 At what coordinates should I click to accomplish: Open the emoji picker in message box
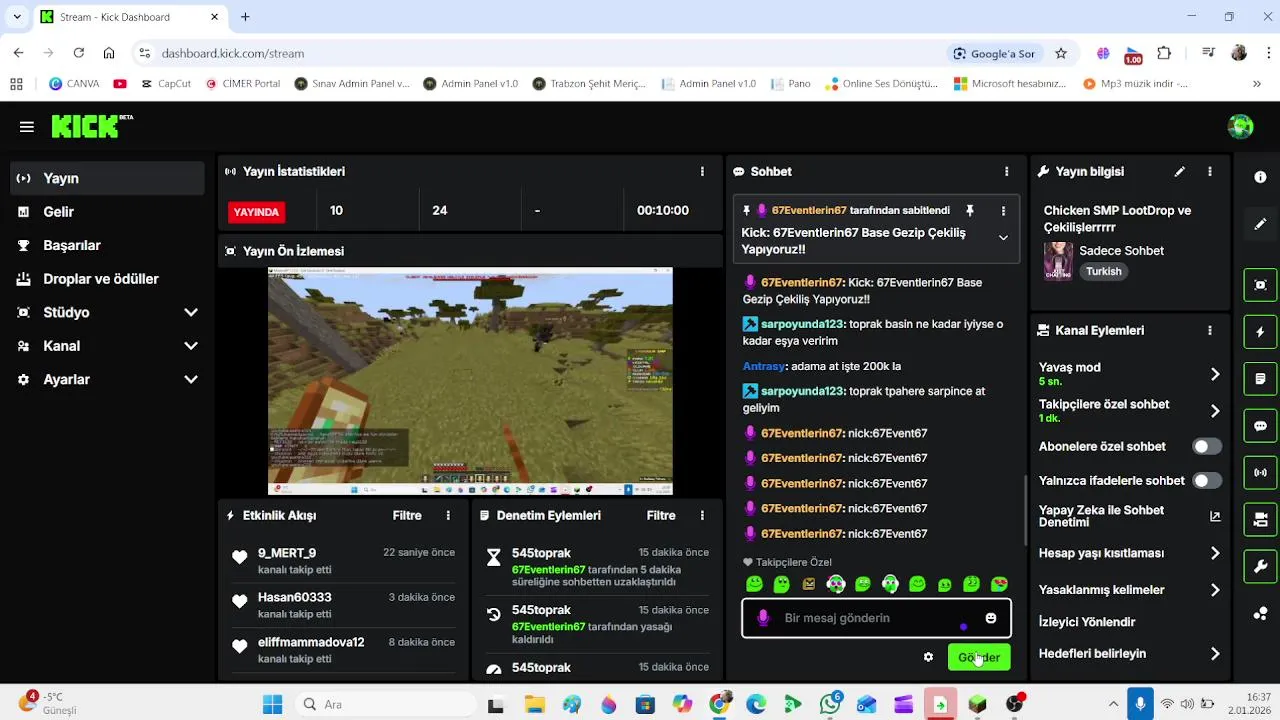point(991,618)
